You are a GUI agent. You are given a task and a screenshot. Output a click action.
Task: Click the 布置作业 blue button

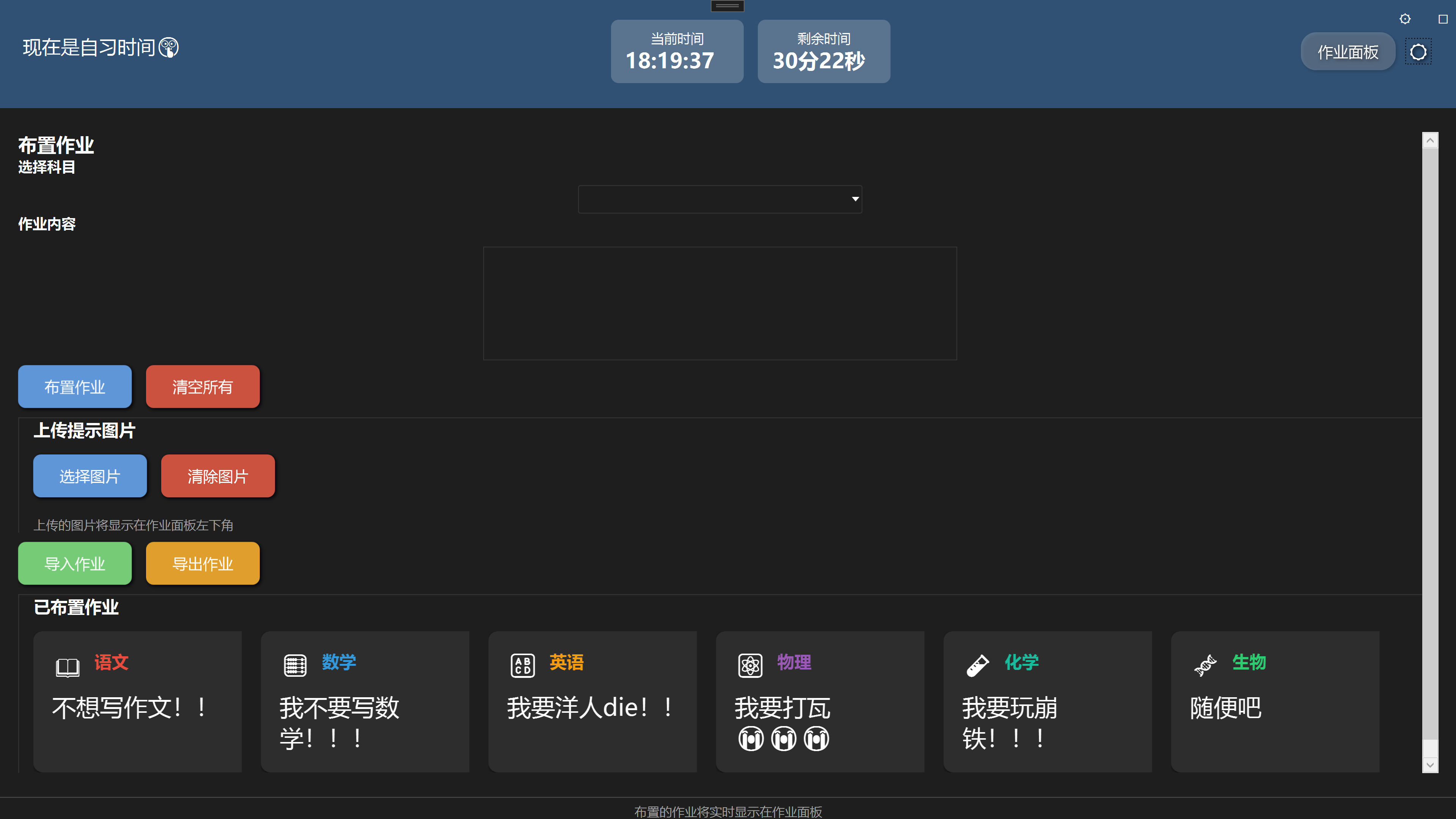pos(75,387)
